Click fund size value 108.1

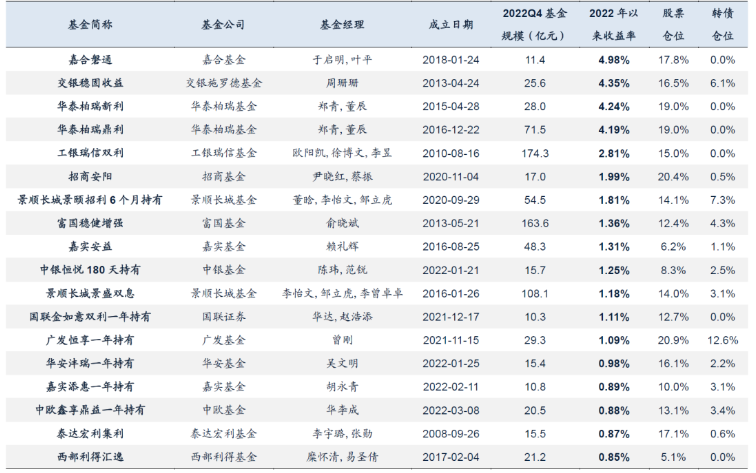point(535,293)
